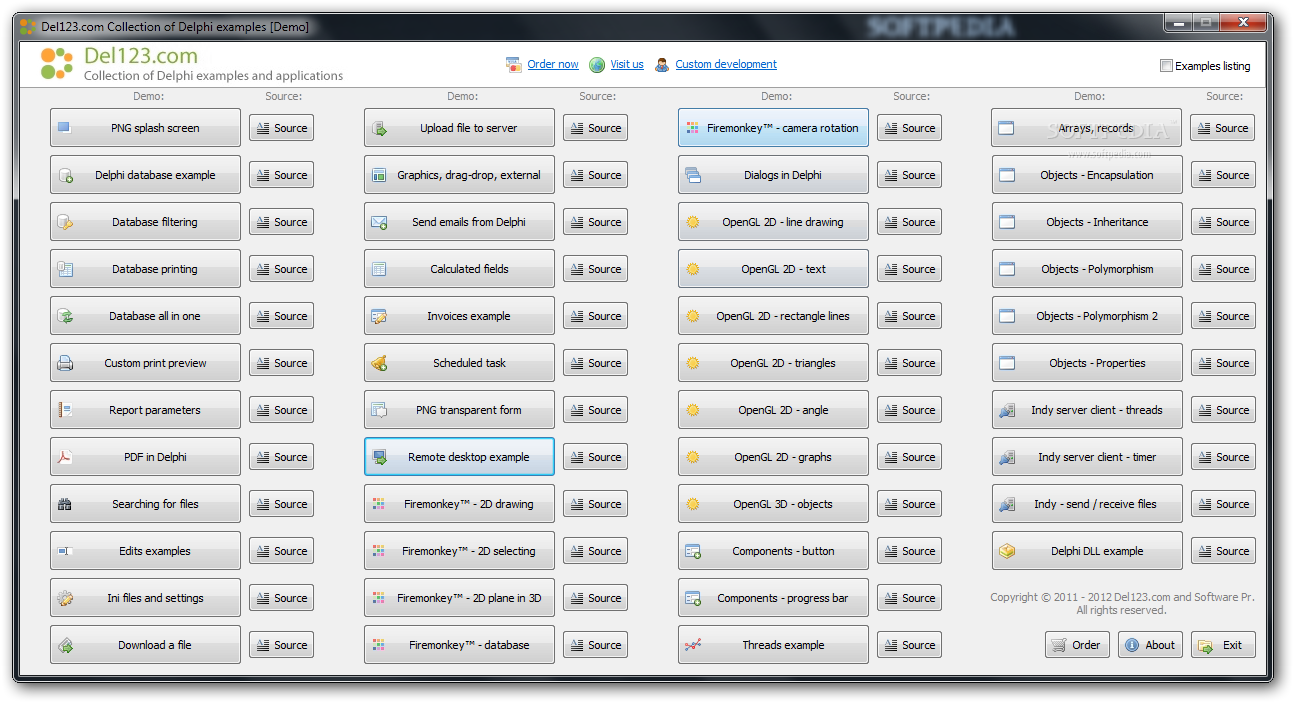Open the Database all in one demo
Screen dimensions: 1294x703
coord(145,316)
